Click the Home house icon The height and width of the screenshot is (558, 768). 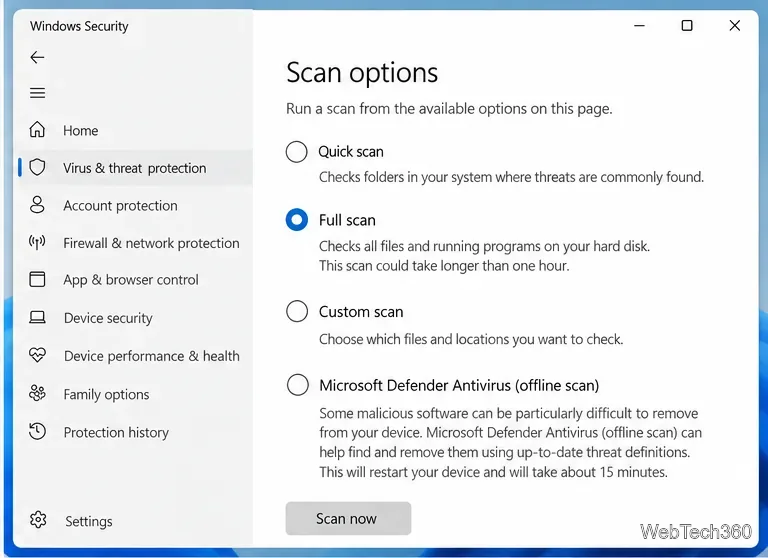[x=37, y=130]
